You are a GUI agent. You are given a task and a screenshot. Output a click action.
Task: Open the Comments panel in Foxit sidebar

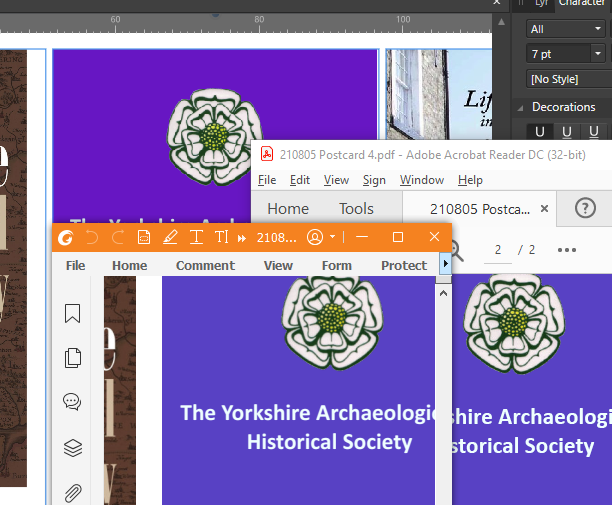click(72, 402)
